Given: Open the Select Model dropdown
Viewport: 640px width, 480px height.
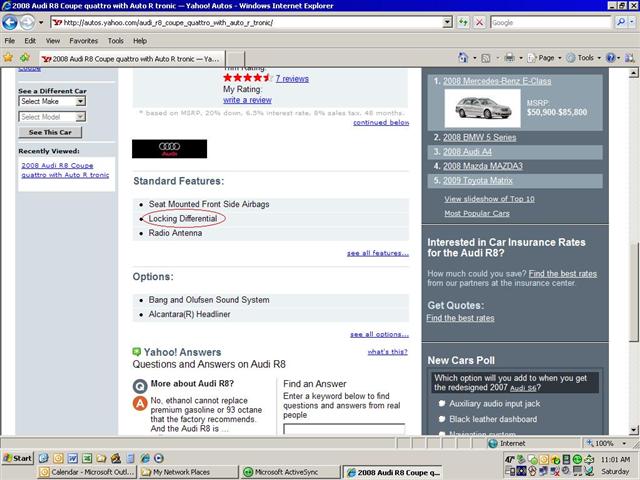Looking at the screenshot, I should (x=80, y=117).
